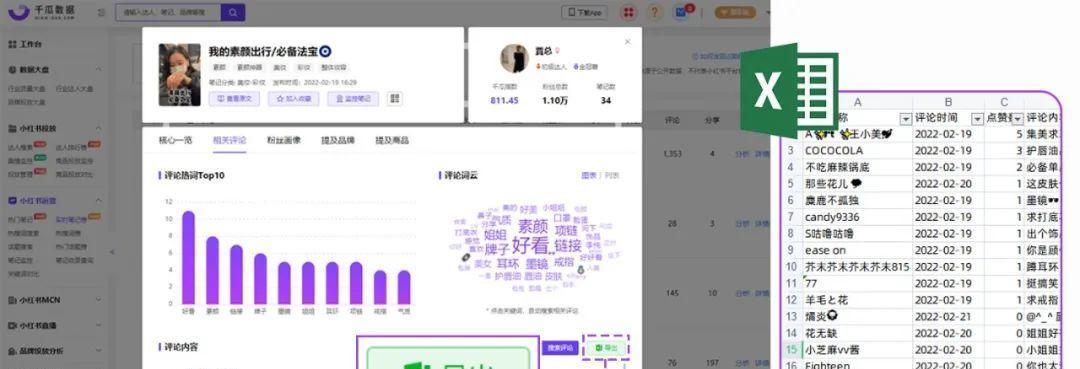Click the 评论 column header in background table
The image size is (1080, 369).
pos(672,120)
